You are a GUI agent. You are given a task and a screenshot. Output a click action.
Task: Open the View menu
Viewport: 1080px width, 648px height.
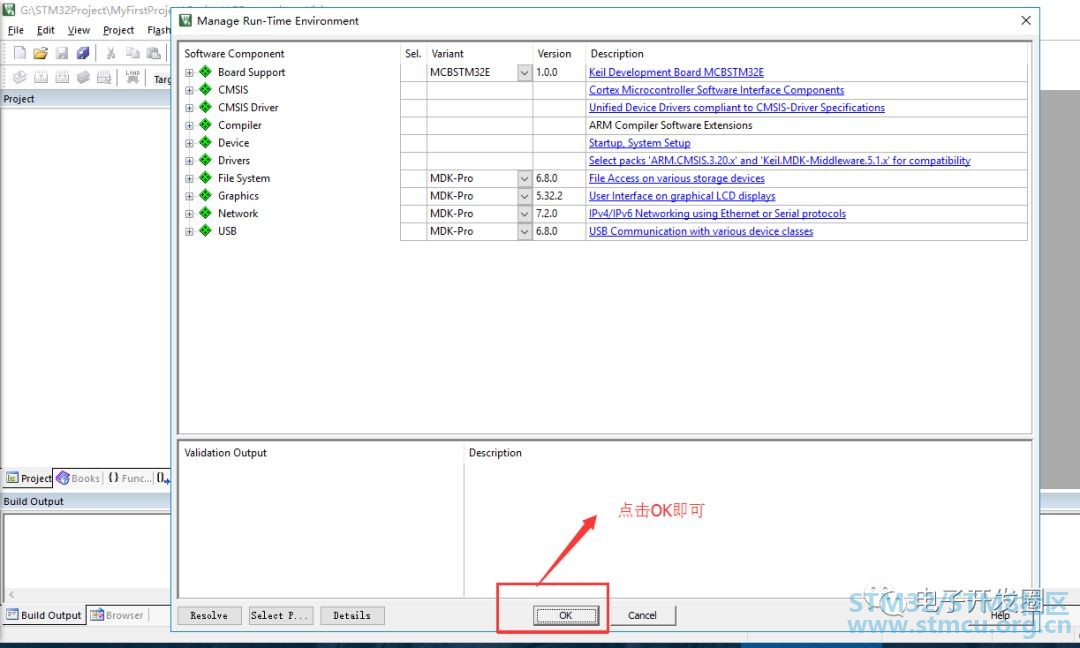[x=79, y=30]
